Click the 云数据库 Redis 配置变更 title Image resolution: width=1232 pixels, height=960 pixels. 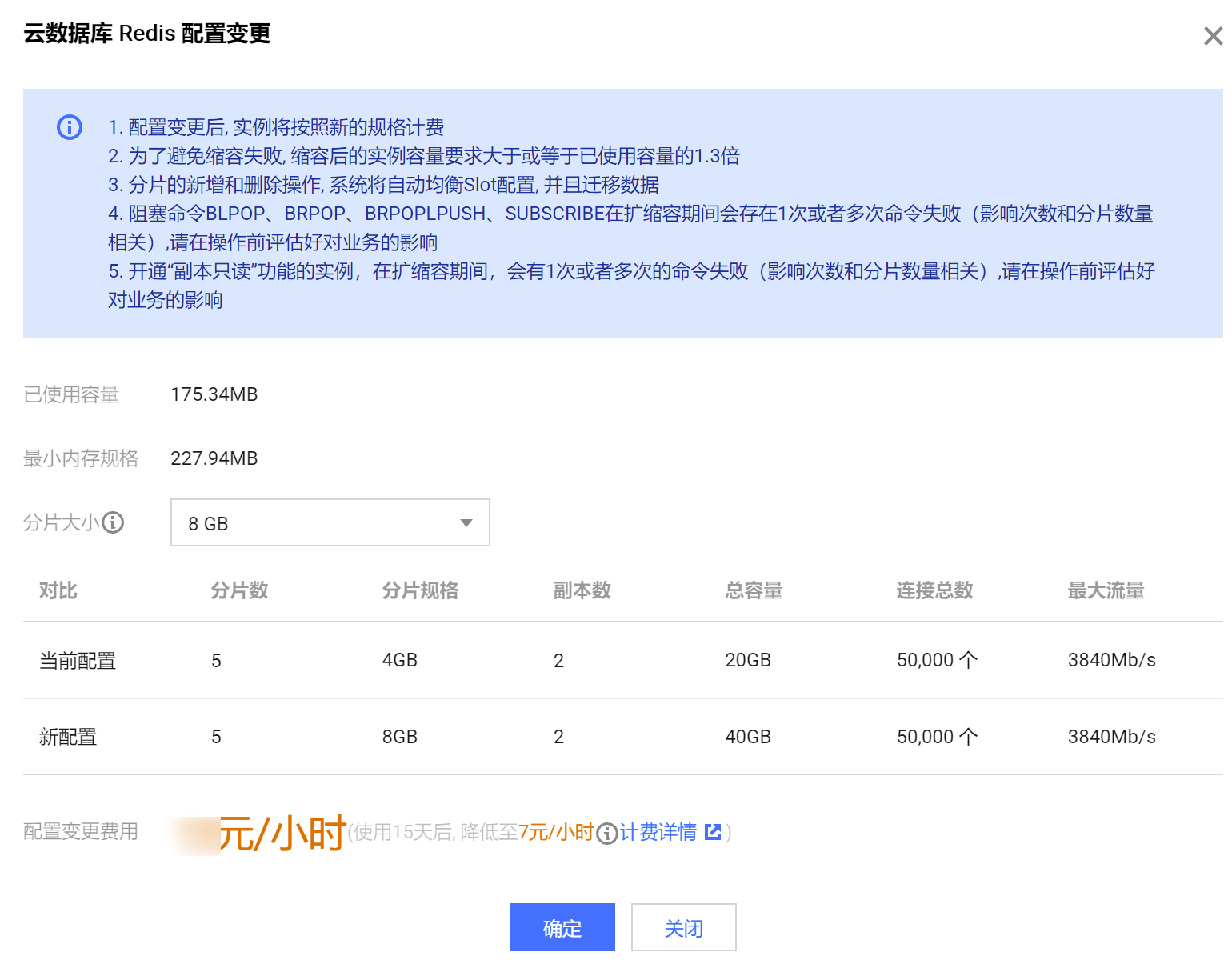click(147, 34)
